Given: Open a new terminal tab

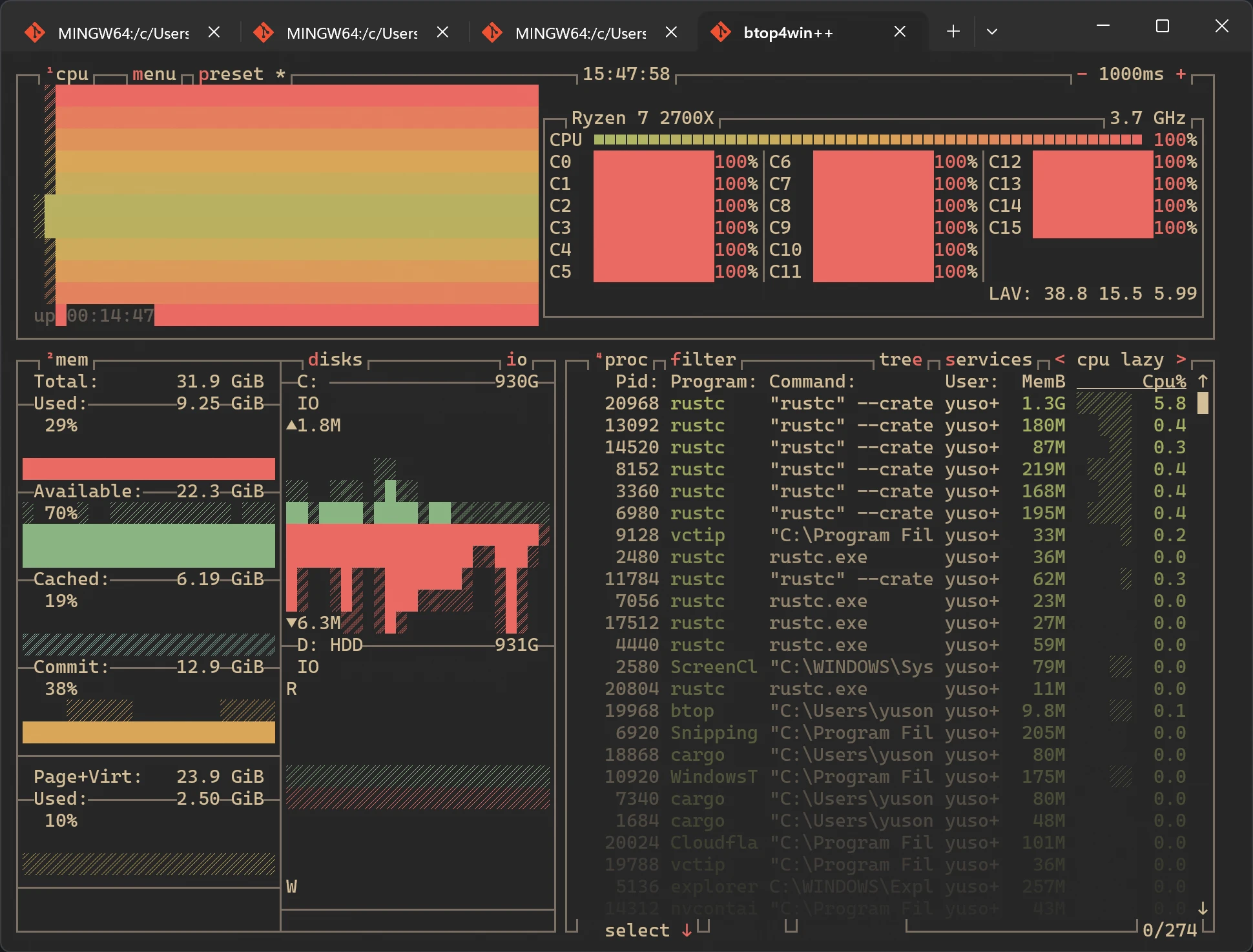Looking at the screenshot, I should 953,32.
